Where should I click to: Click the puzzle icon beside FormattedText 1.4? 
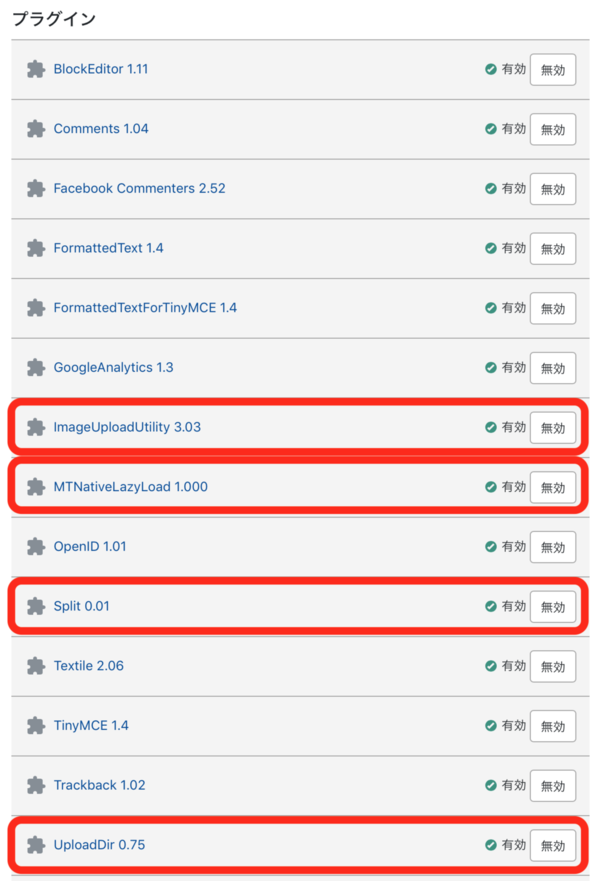tap(36, 248)
